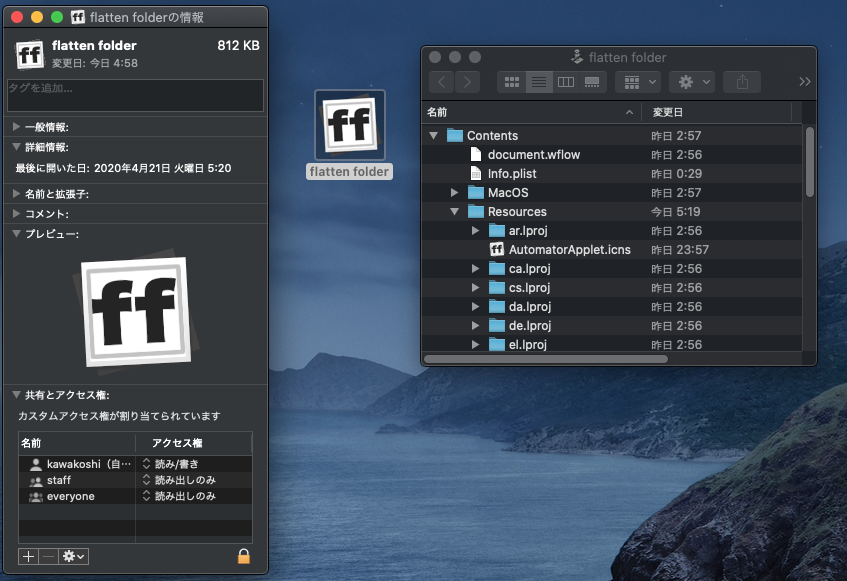Viewport: 847px width, 581px height.
Task: Open the permissions gear action menu
Action: 73,556
